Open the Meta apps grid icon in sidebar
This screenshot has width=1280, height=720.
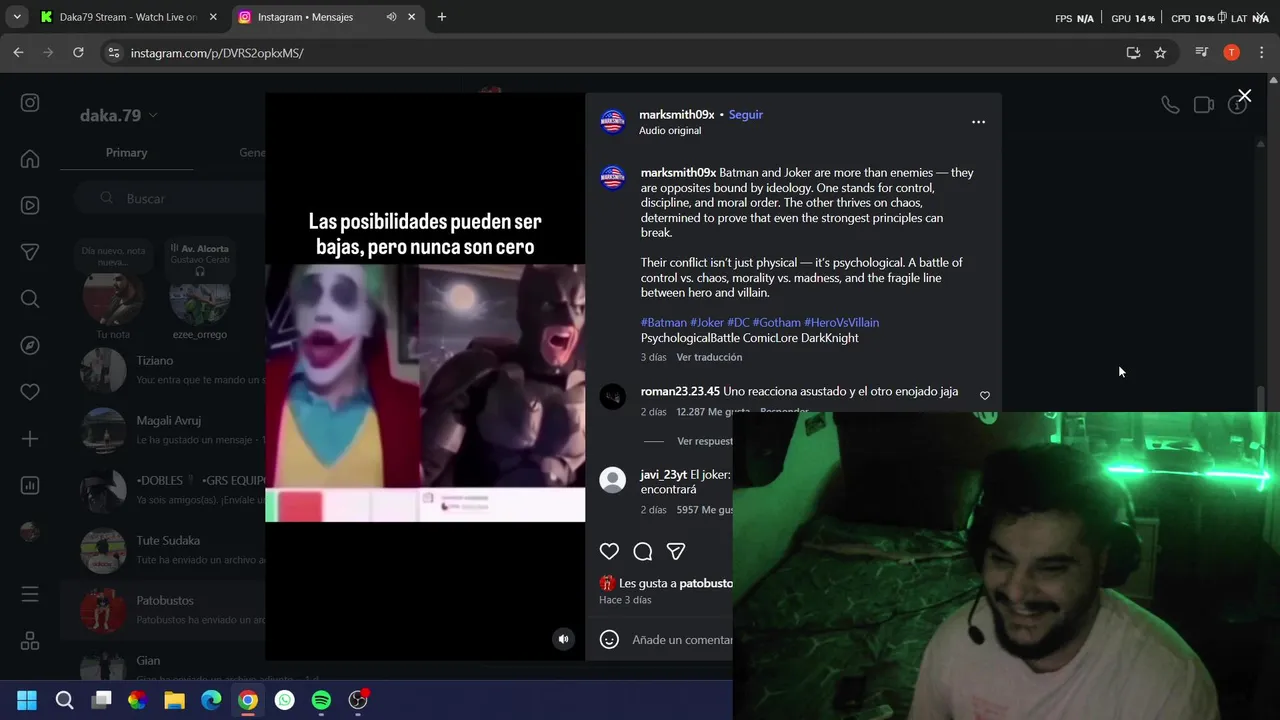[30, 641]
